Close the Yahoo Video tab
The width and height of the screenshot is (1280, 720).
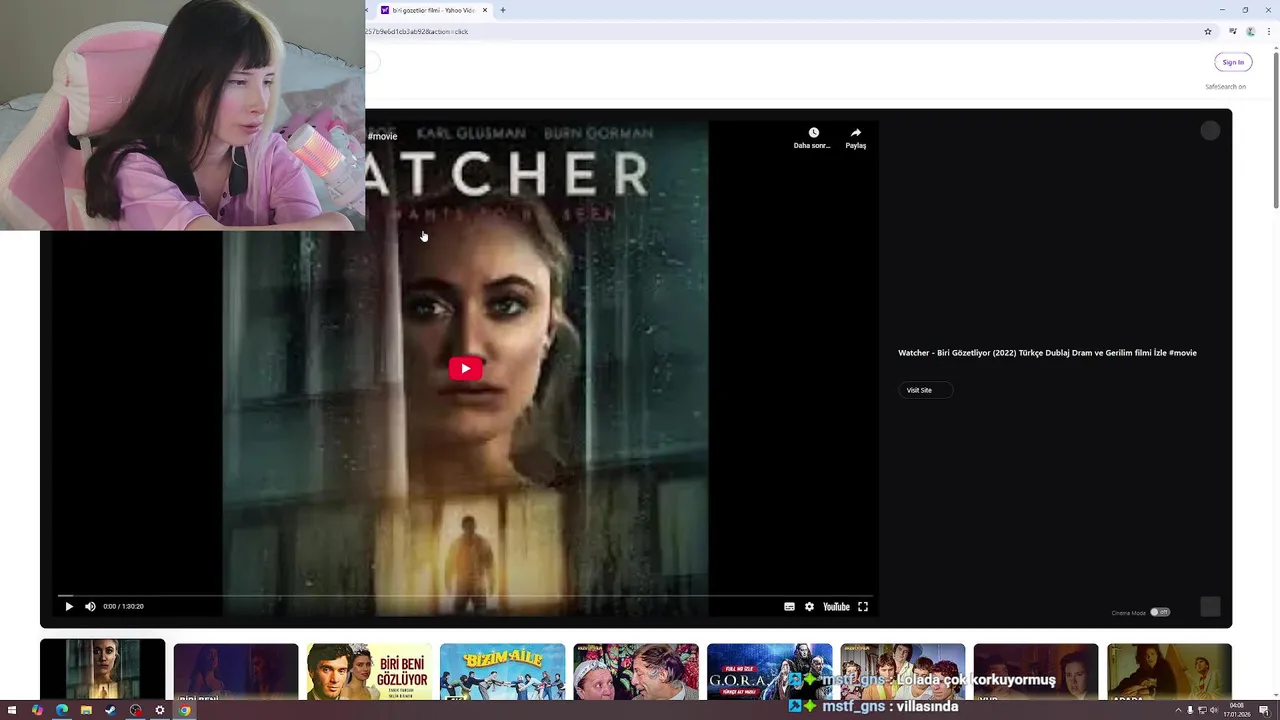click(x=485, y=10)
